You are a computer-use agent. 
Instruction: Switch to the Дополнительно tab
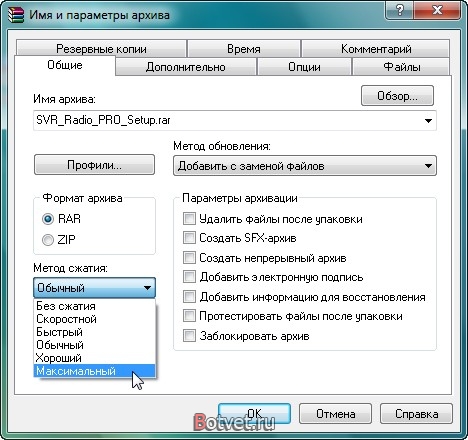186,67
